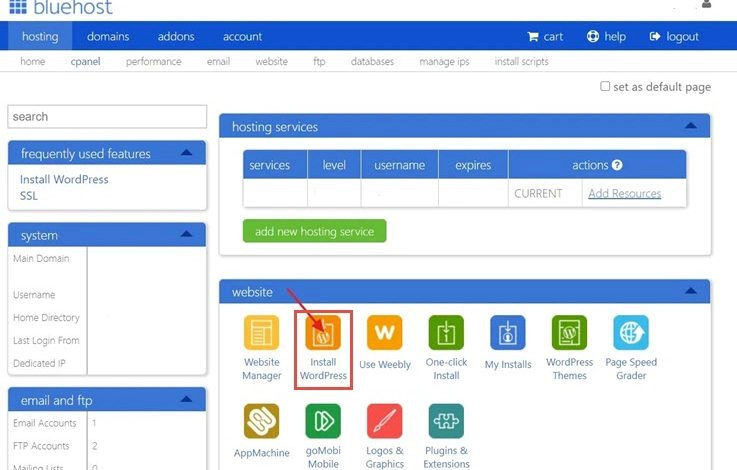
Task: Click the Home Directory label
Action: click(46, 317)
